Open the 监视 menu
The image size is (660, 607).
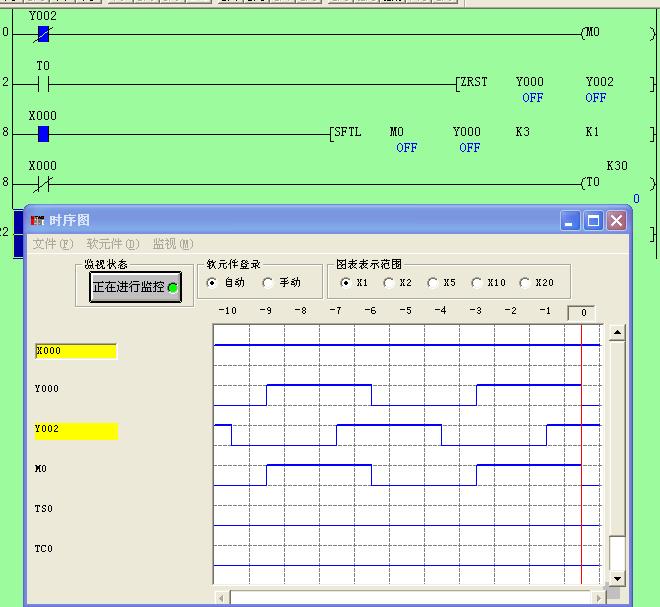point(172,244)
